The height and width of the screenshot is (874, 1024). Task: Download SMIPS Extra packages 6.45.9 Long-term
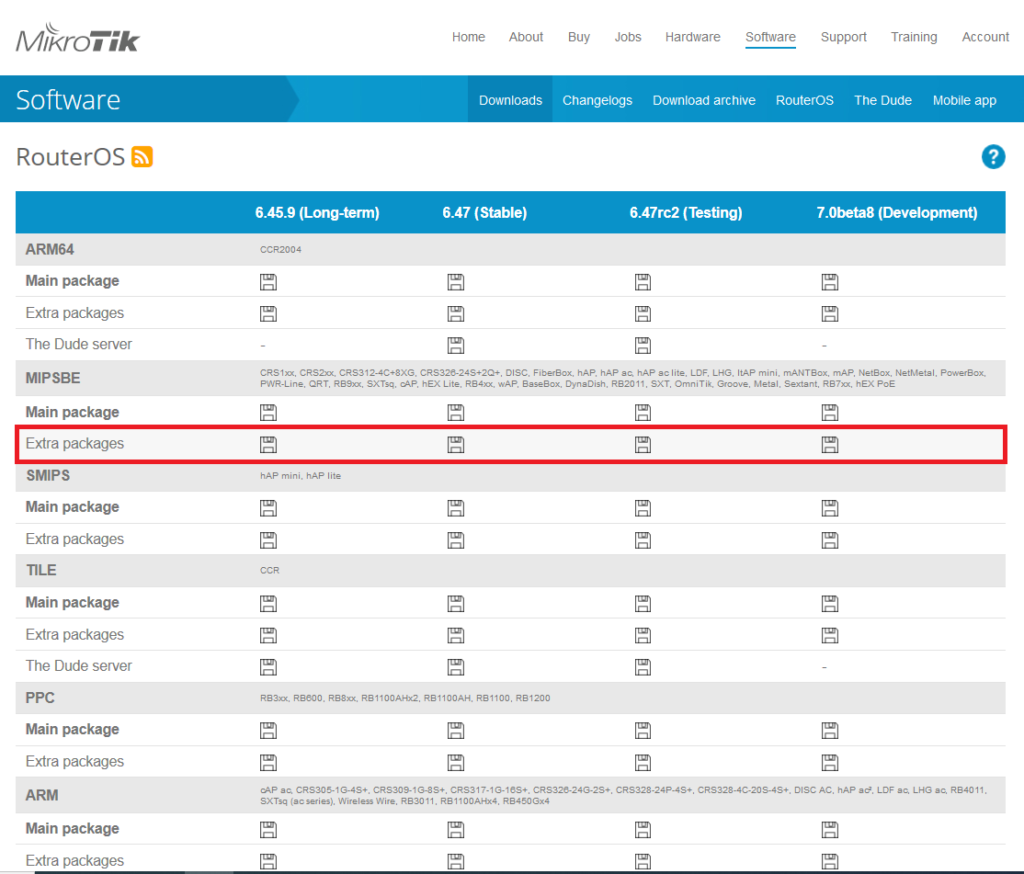268,540
